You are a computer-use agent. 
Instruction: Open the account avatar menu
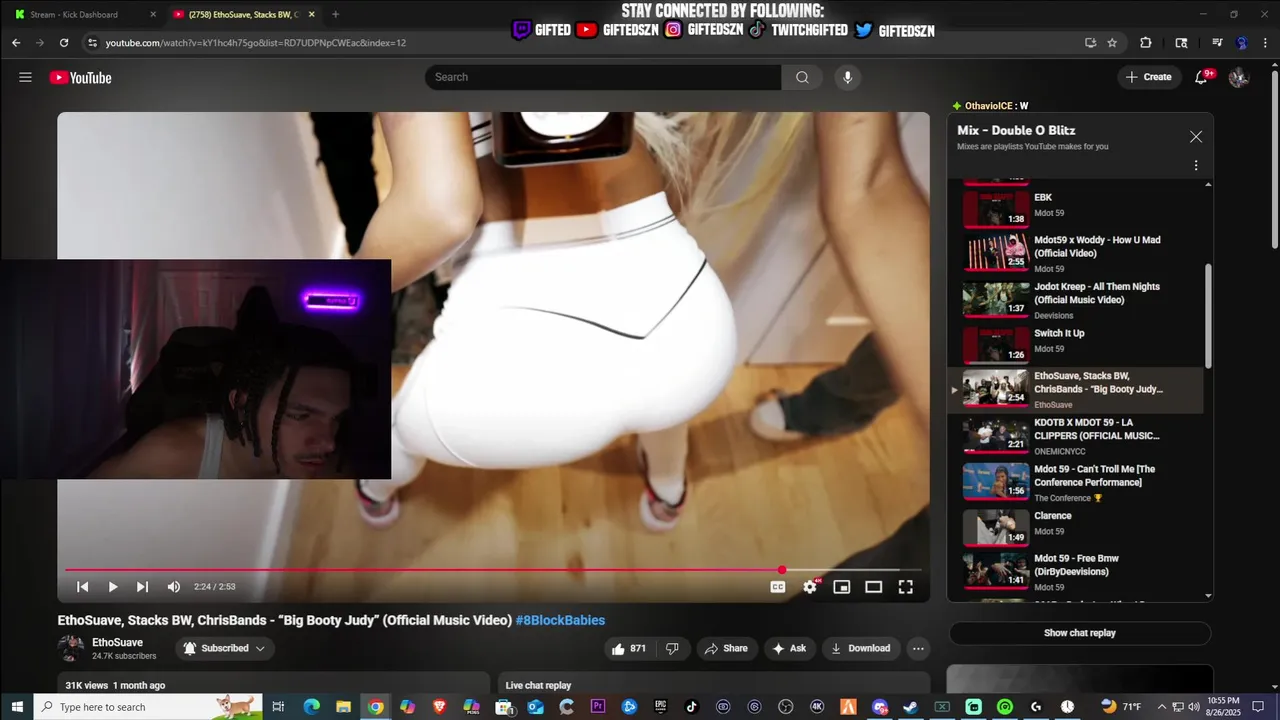1239,77
